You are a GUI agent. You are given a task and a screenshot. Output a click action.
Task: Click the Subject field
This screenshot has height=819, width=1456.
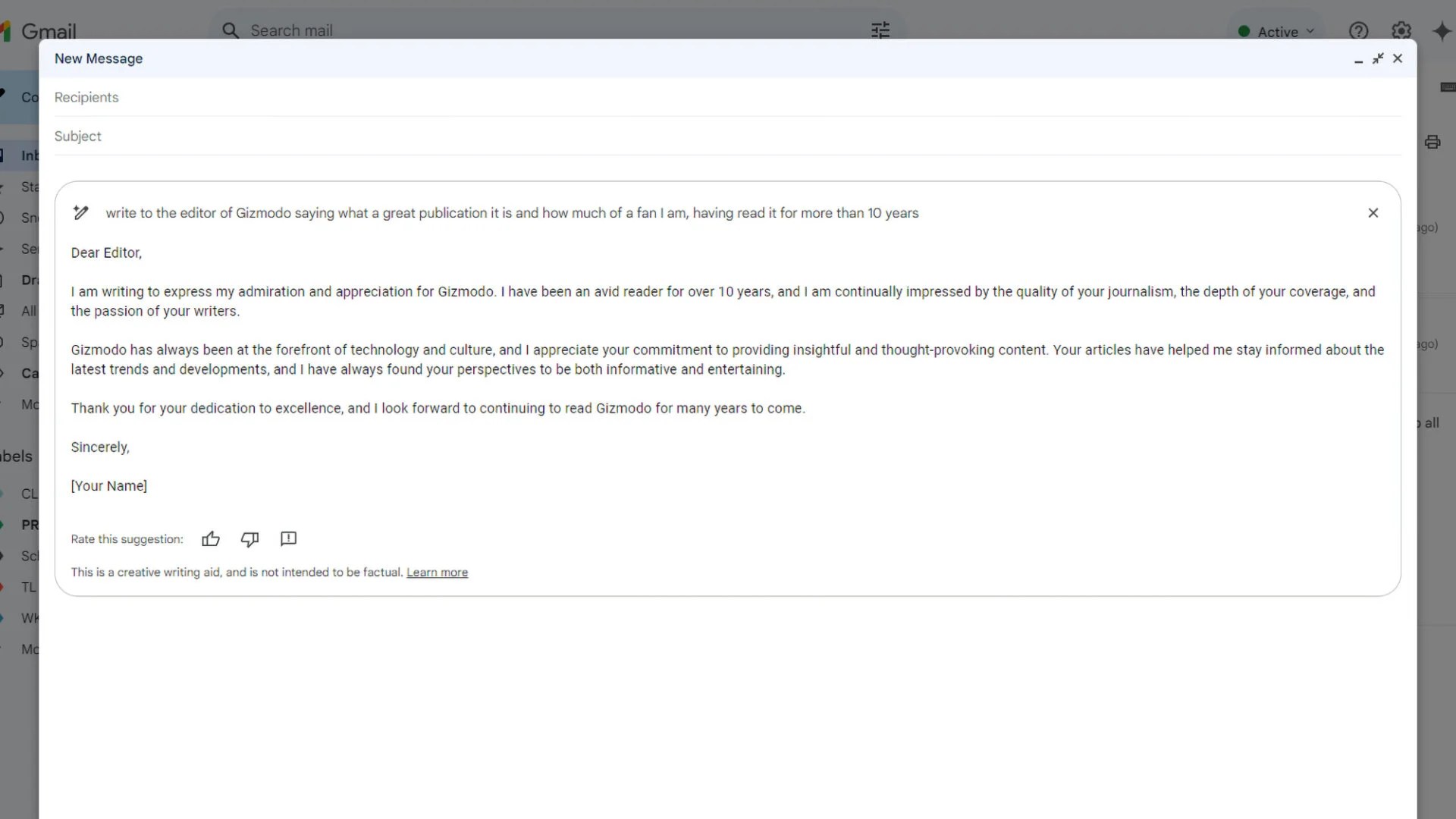(727, 136)
